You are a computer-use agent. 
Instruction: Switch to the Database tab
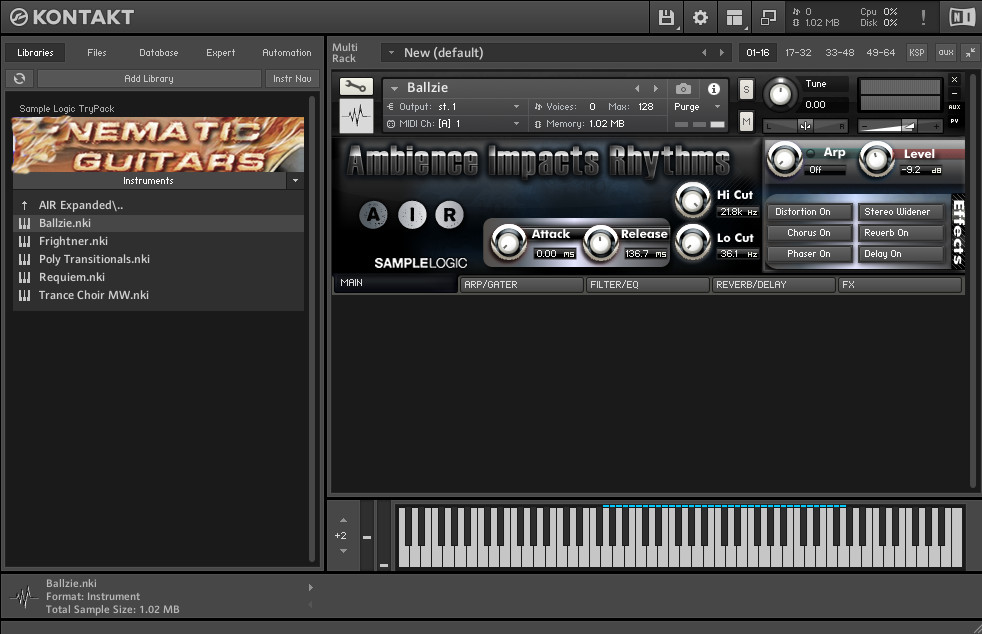pyautogui.click(x=158, y=53)
